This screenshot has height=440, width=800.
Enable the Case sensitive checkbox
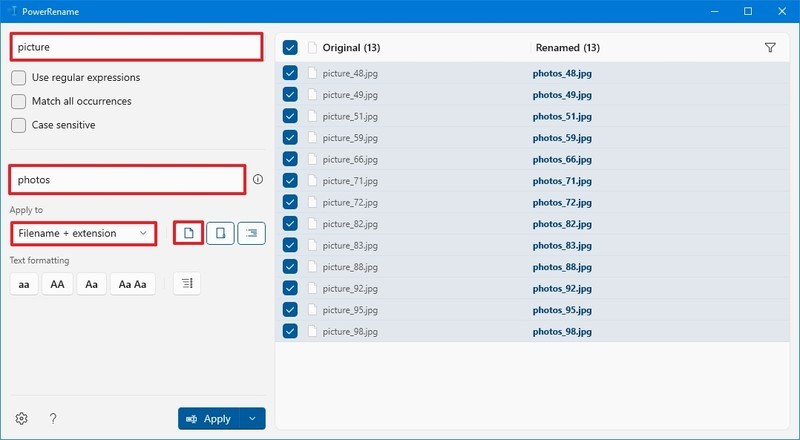click(19, 125)
